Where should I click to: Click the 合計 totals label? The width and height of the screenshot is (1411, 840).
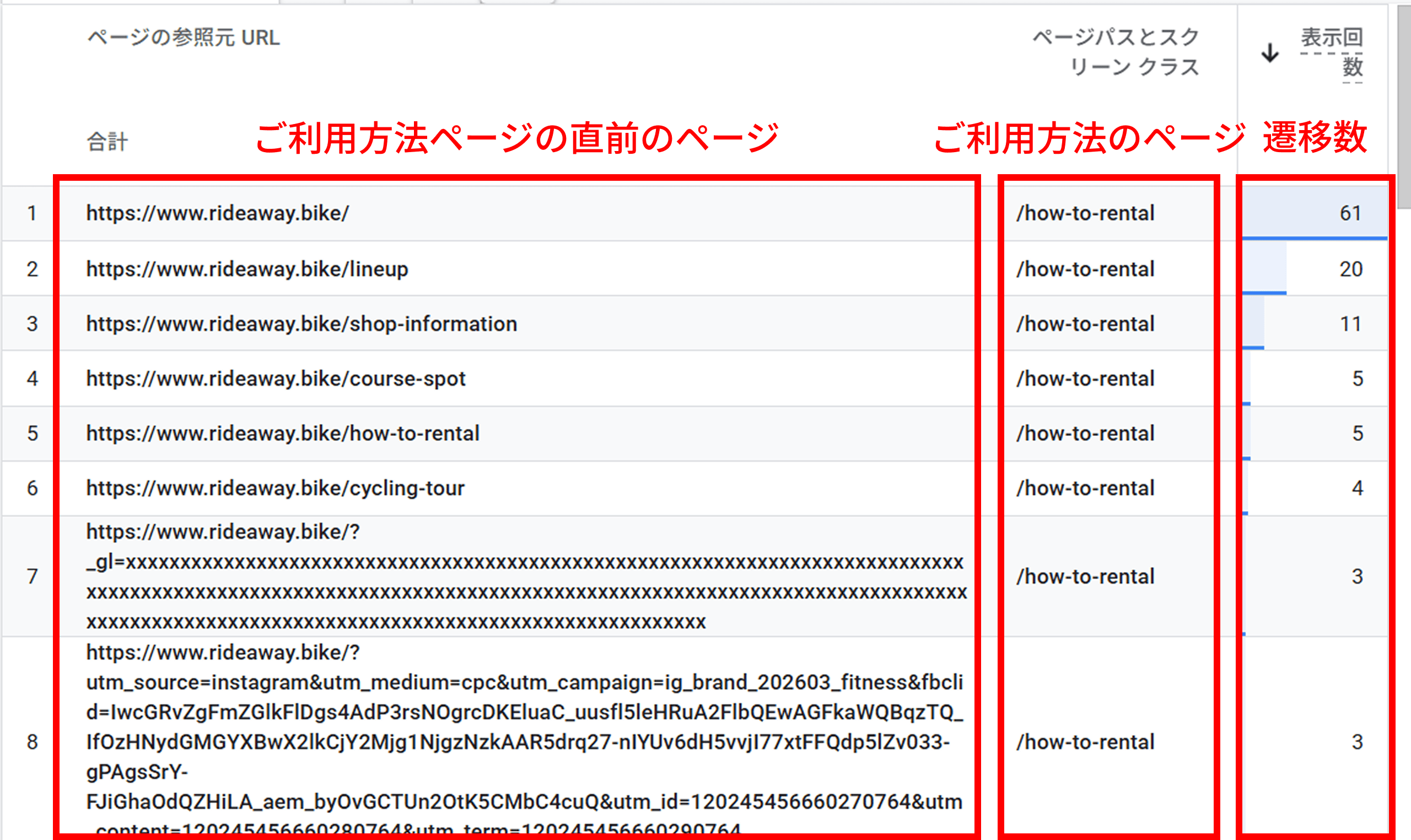coord(107,142)
